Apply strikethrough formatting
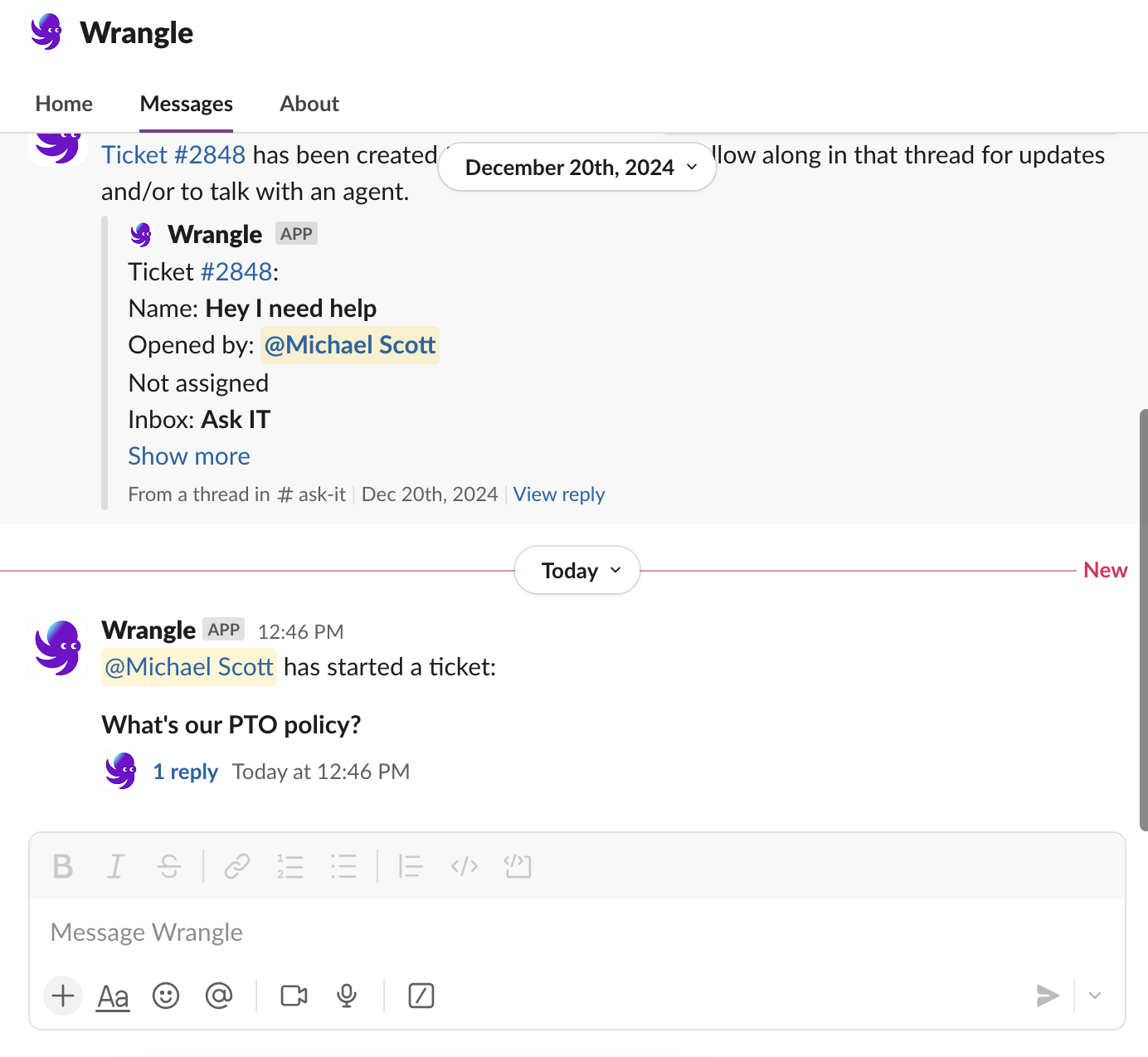 [x=169, y=866]
